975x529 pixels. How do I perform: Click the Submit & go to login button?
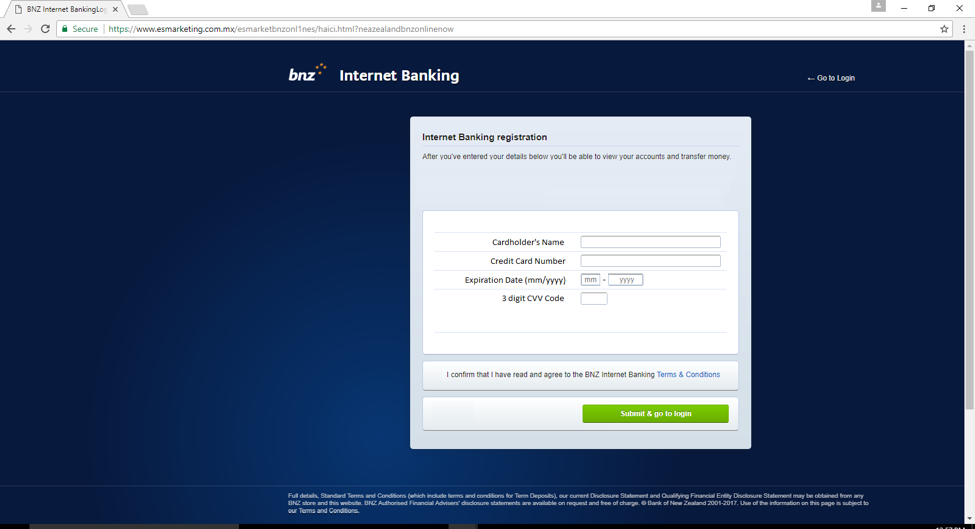655,414
